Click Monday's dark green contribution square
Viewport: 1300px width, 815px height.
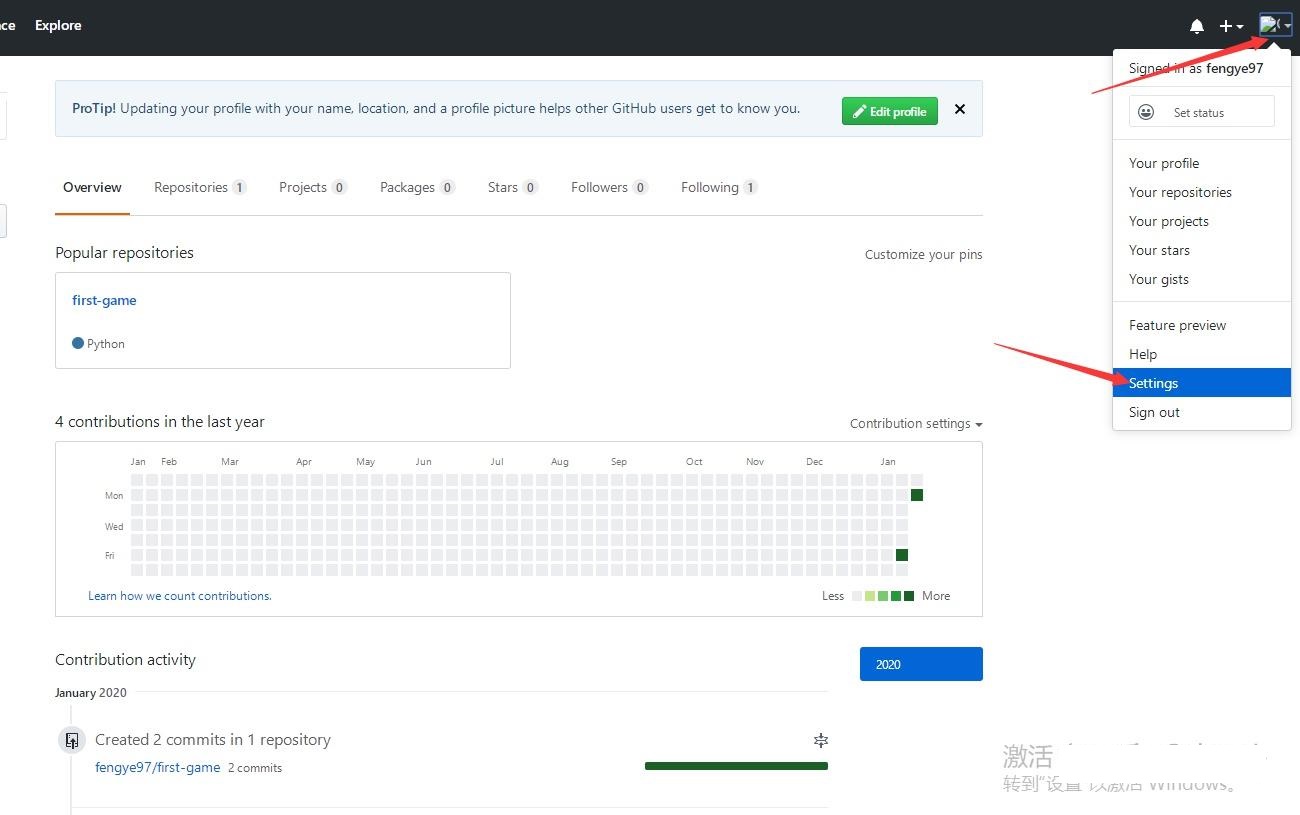point(917,495)
